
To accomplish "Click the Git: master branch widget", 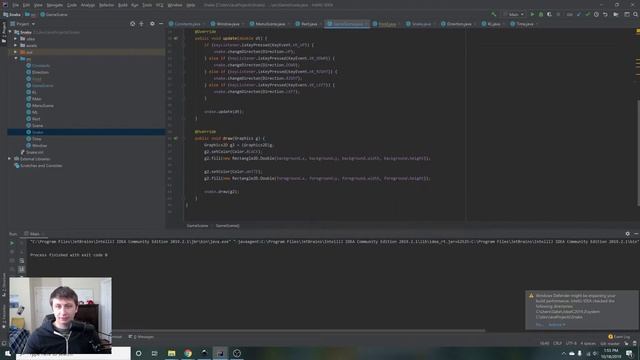I will click(x=610, y=344).
